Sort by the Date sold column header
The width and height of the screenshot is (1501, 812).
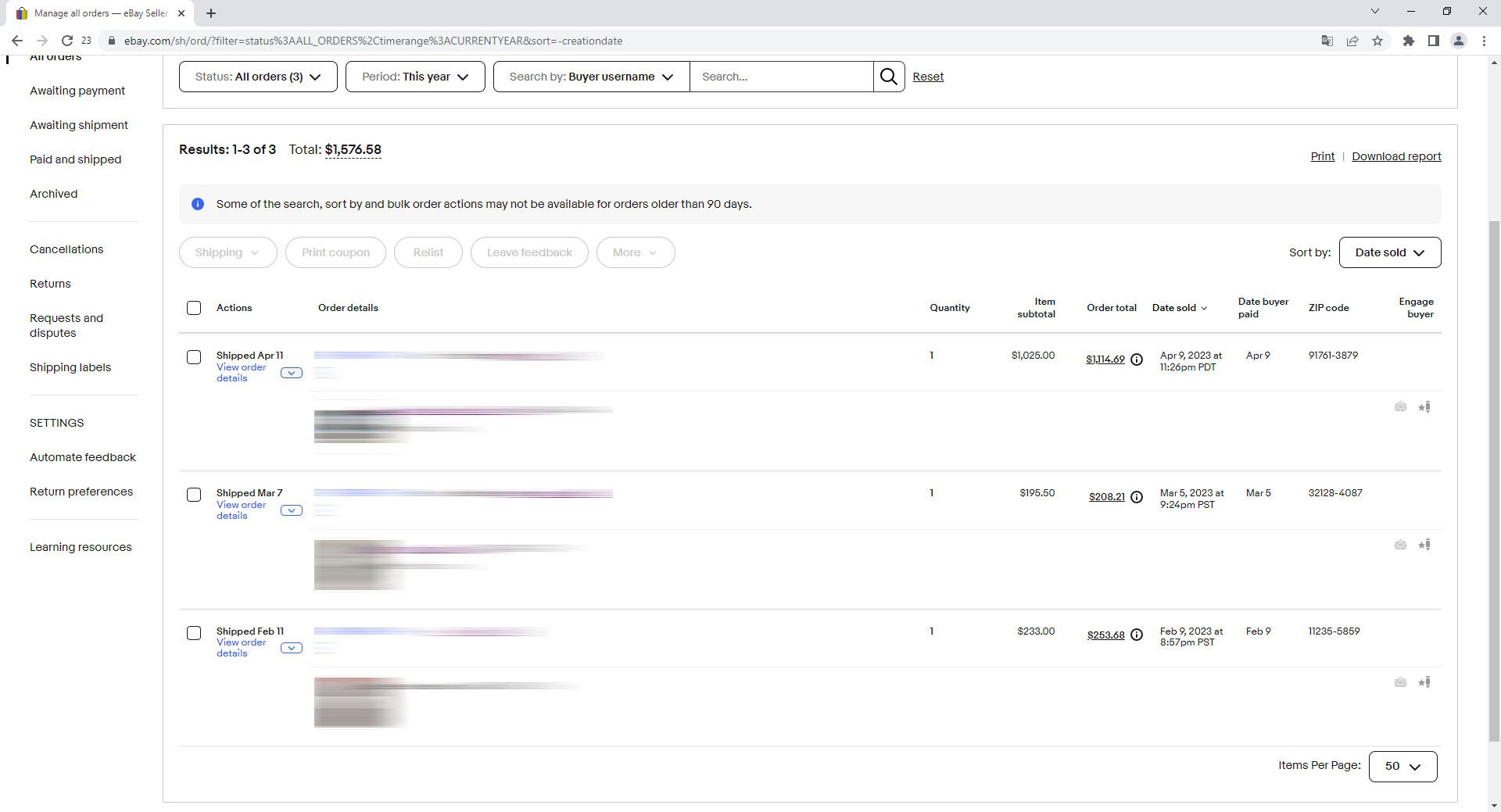tap(1180, 308)
